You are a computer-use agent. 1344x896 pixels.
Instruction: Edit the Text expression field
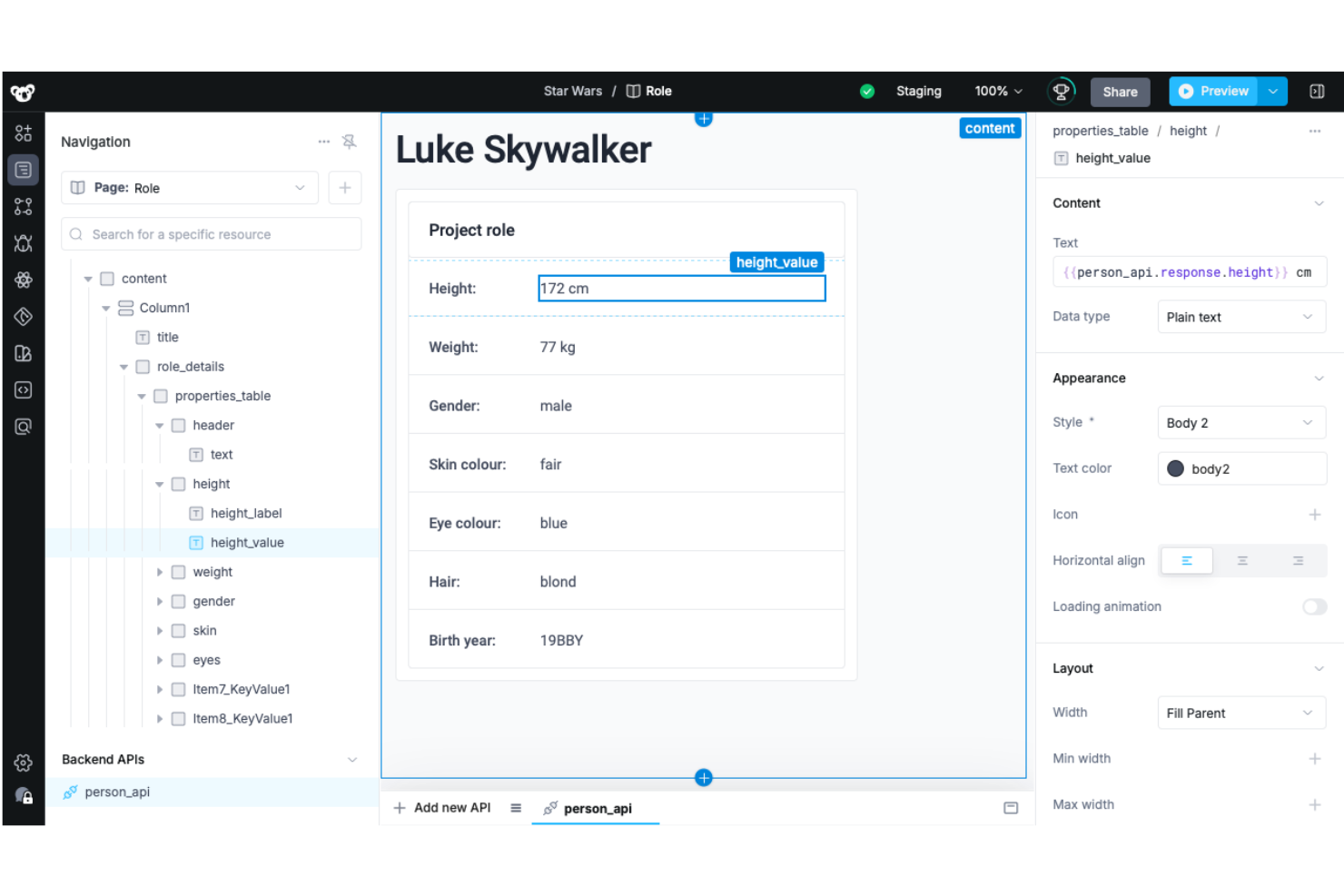(x=1190, y=272)
